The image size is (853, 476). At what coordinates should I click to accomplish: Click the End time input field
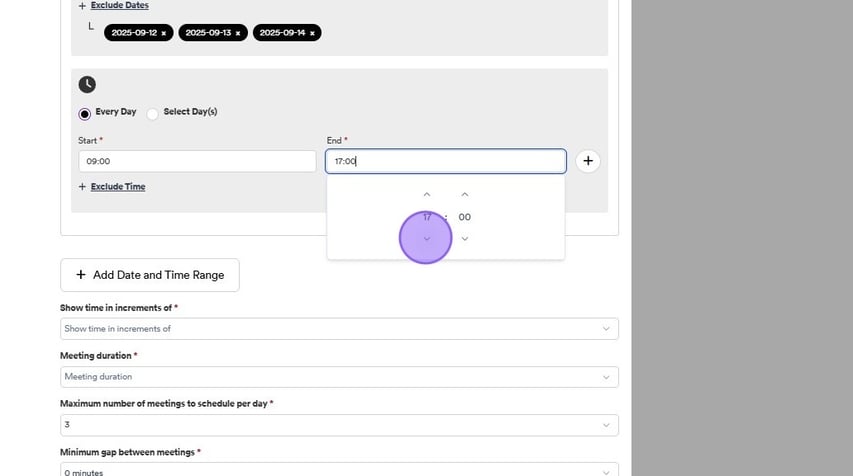coord(445,161)
